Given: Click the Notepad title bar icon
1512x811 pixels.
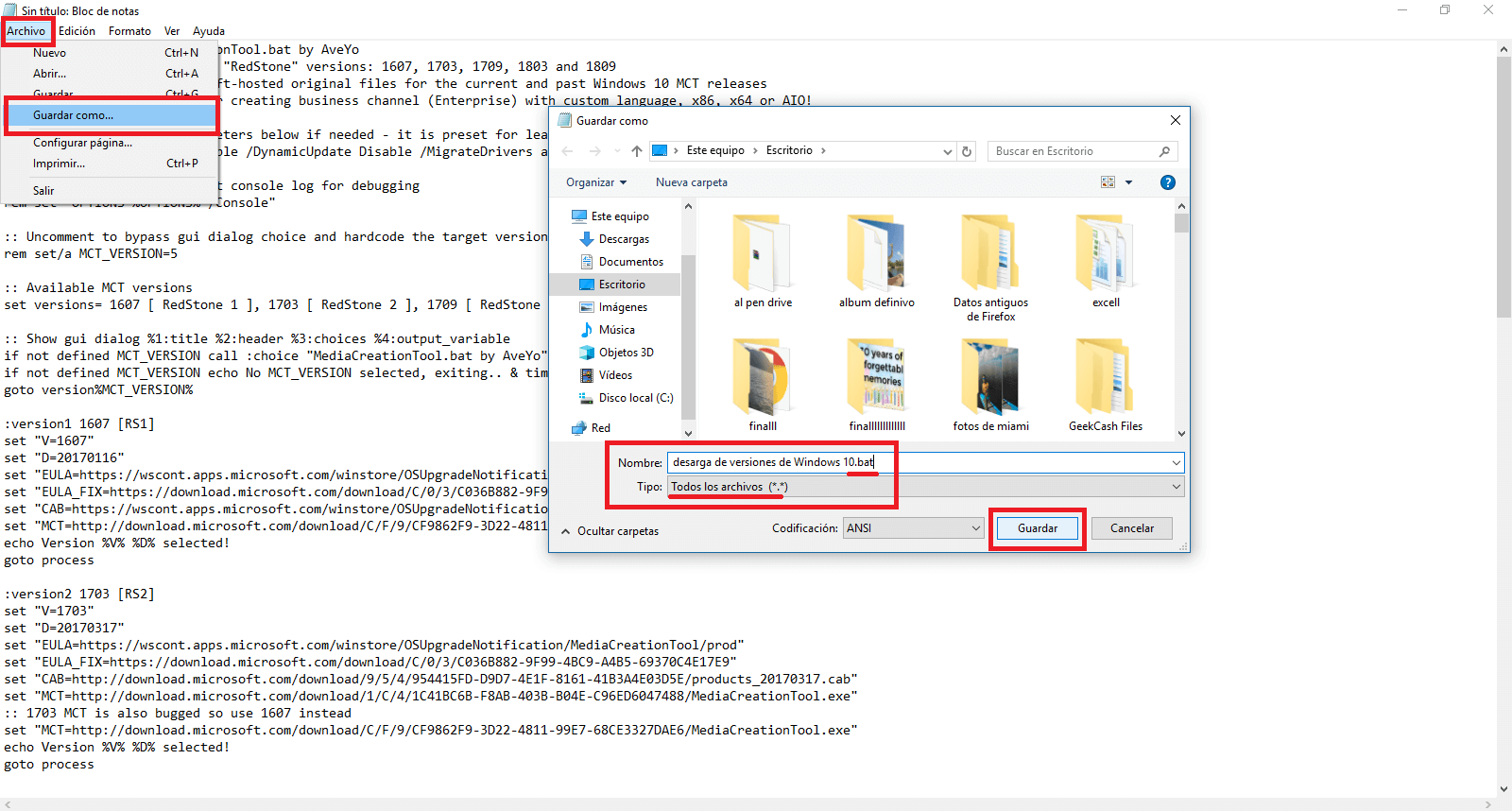Looking at the screenshot, I should (10, 10).
